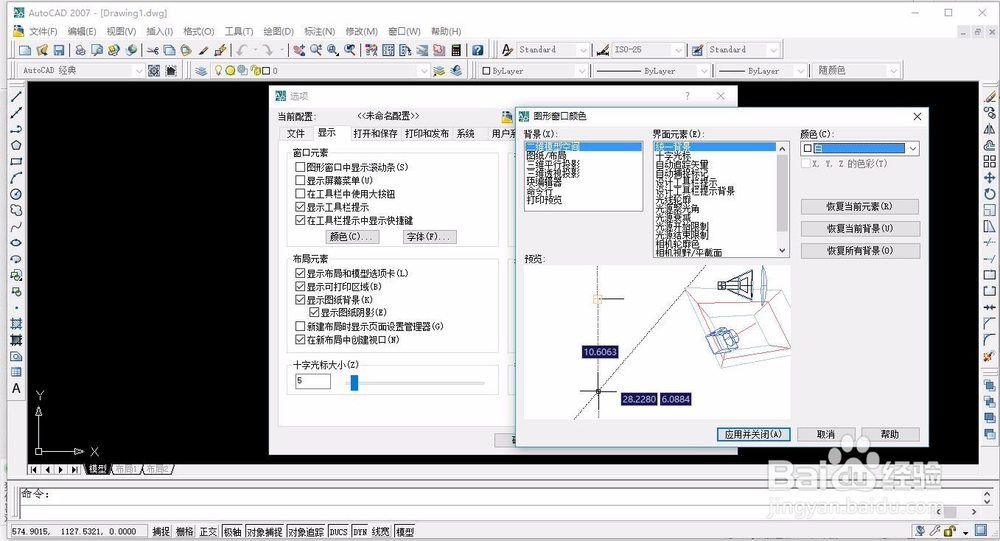
Task: Toggle the '显示图纸阴影(E)' checkbox
Action: point(314,313)
